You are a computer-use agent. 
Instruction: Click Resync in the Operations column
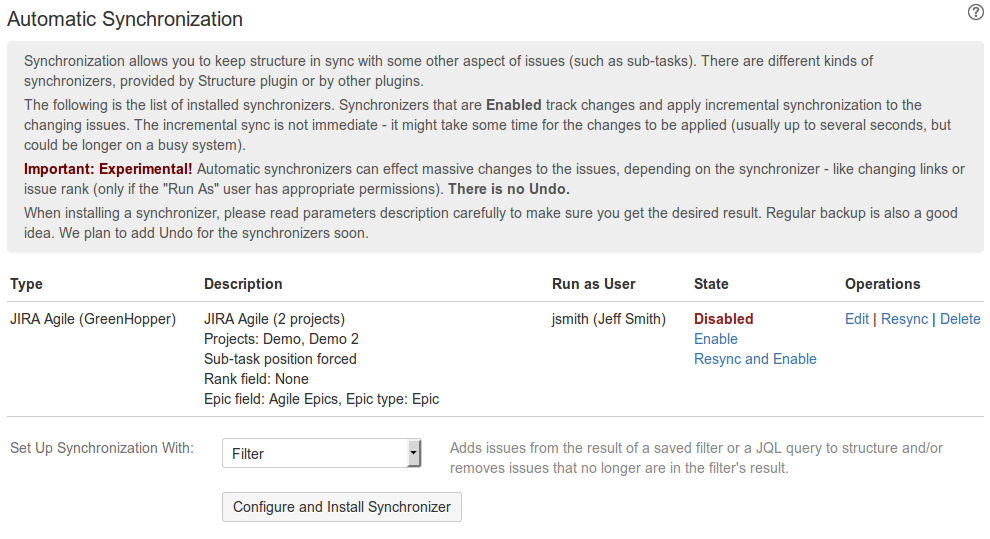click(x=904, y=319)
